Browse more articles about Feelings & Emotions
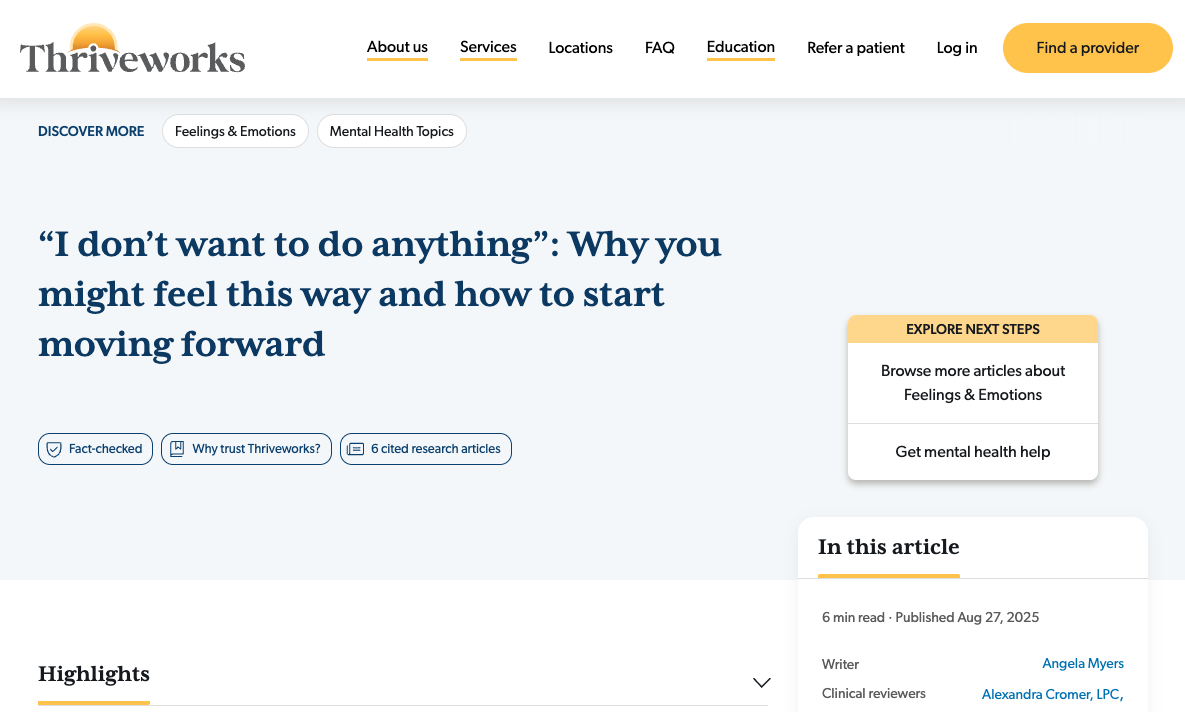This screenshot has height=712, width=1185. tap(973, 383)
